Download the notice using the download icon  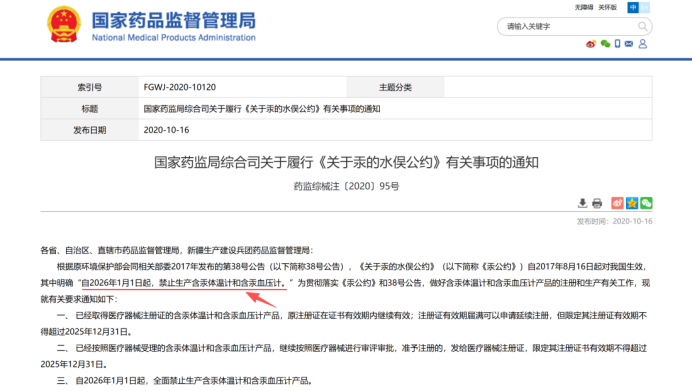coord(582,203)
